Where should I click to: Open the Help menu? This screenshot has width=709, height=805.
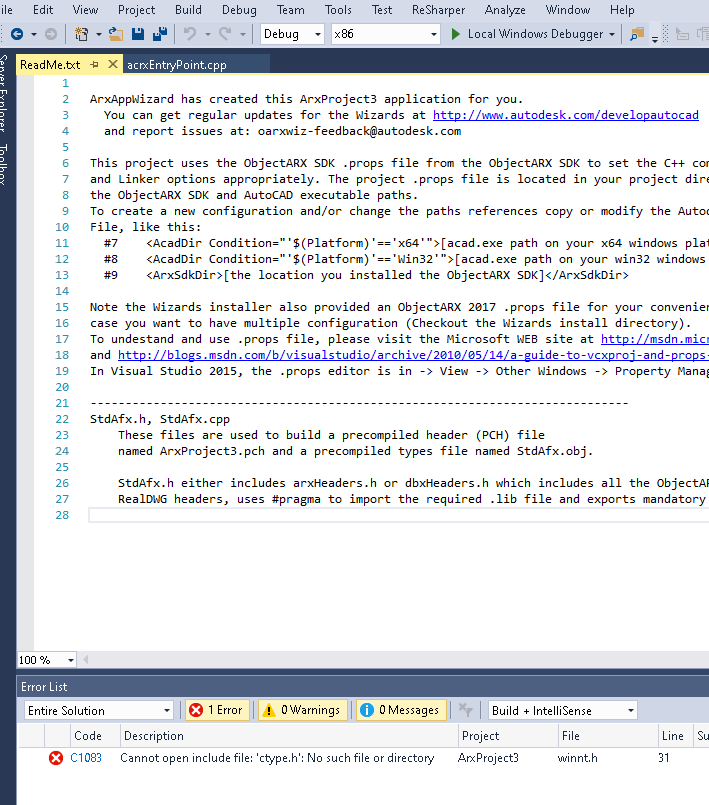tap(622, 10)
